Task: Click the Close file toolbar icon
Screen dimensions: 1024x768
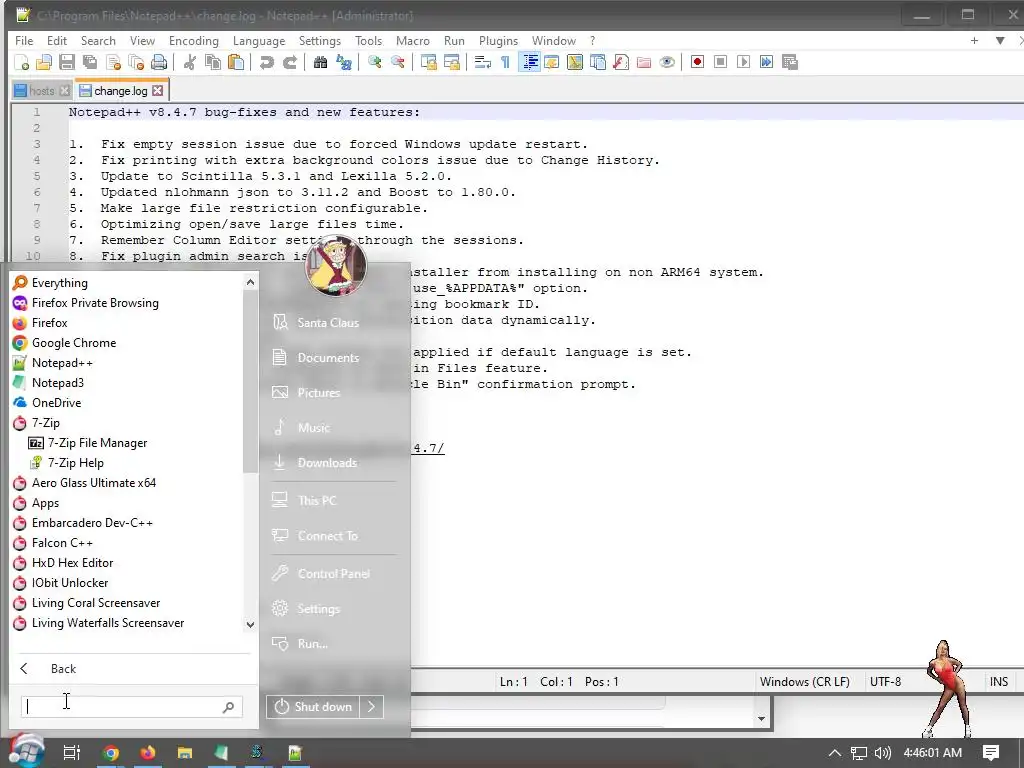Action: [113, 63]
